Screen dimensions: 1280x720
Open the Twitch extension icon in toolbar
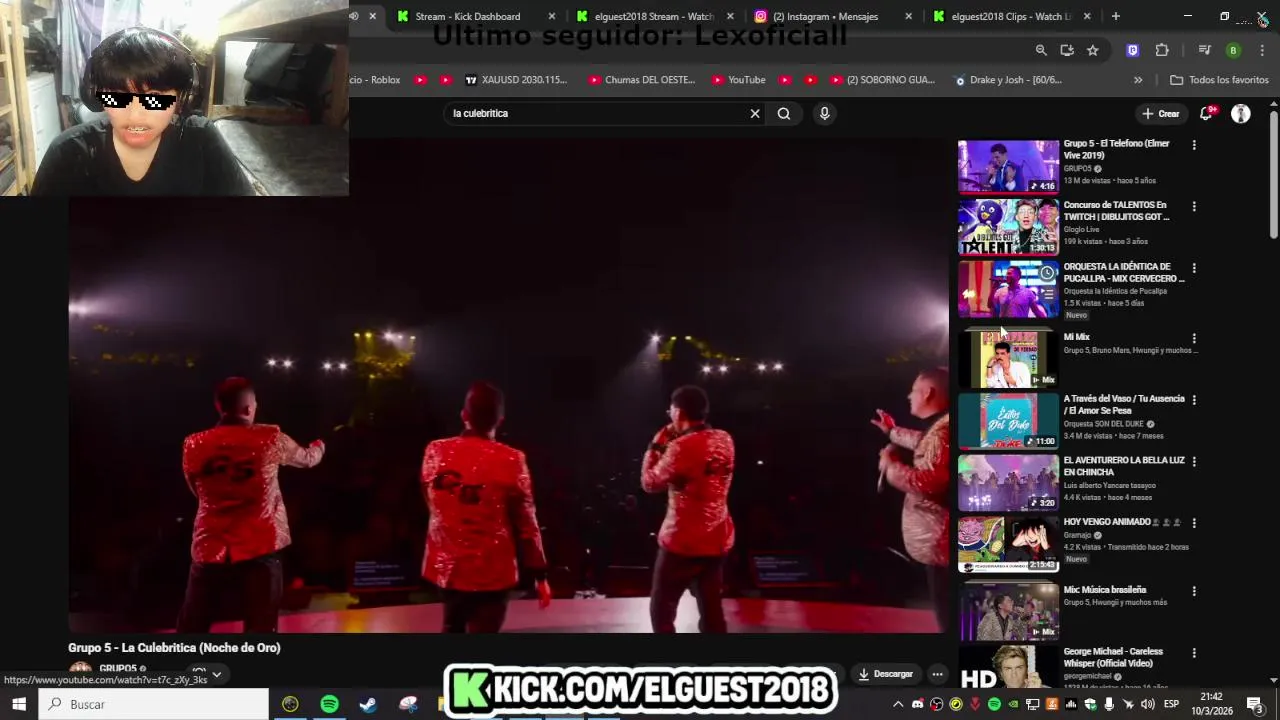tap(1132, 50)
